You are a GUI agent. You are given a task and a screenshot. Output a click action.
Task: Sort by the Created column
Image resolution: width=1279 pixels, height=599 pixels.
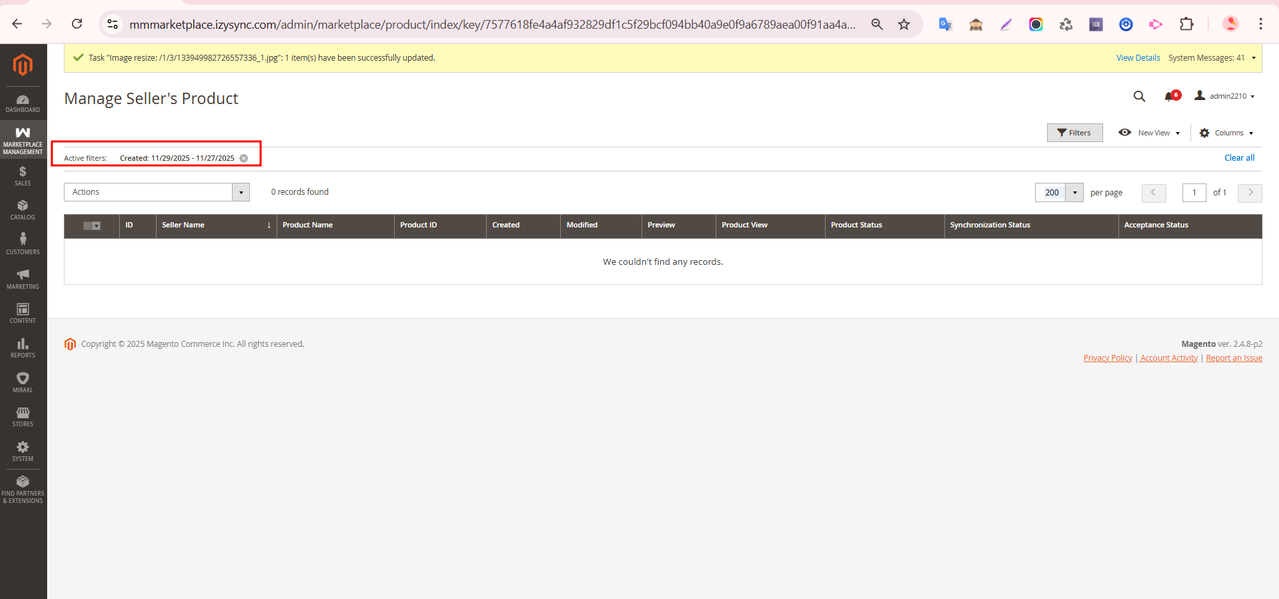coord(523,226)
